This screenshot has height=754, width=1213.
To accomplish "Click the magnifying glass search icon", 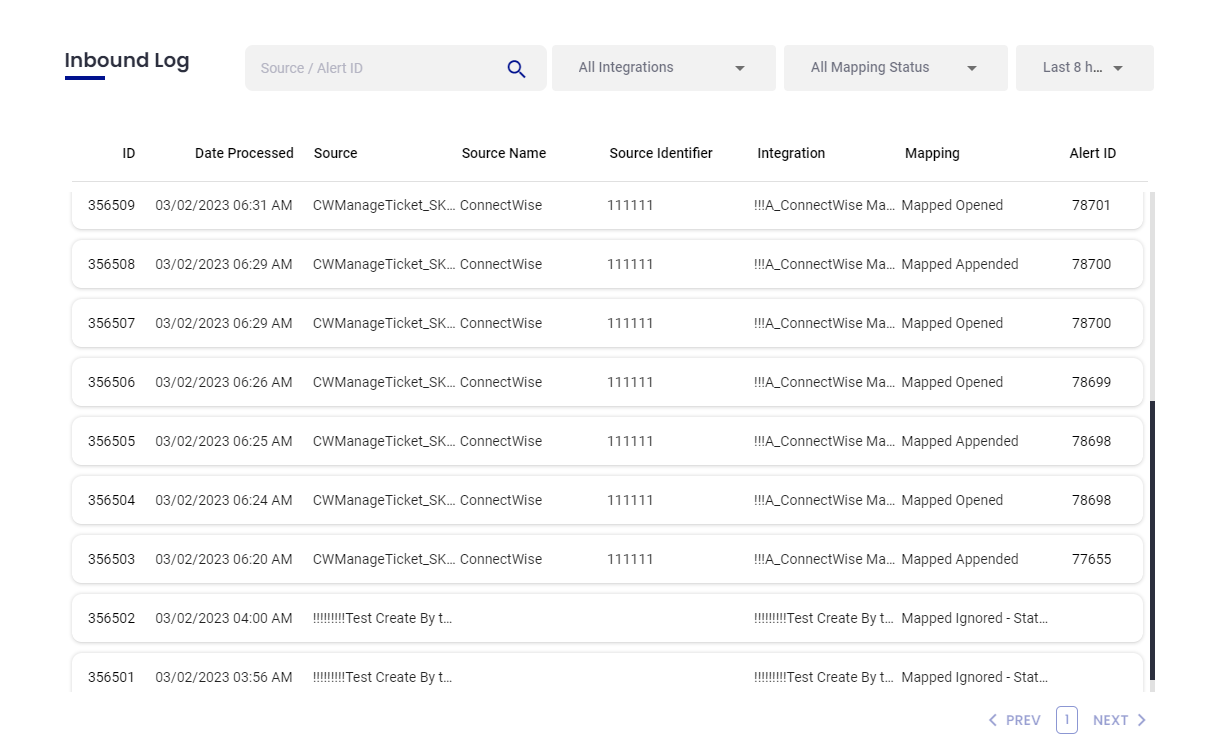I will pyautogui.click(x=516, y=69).
